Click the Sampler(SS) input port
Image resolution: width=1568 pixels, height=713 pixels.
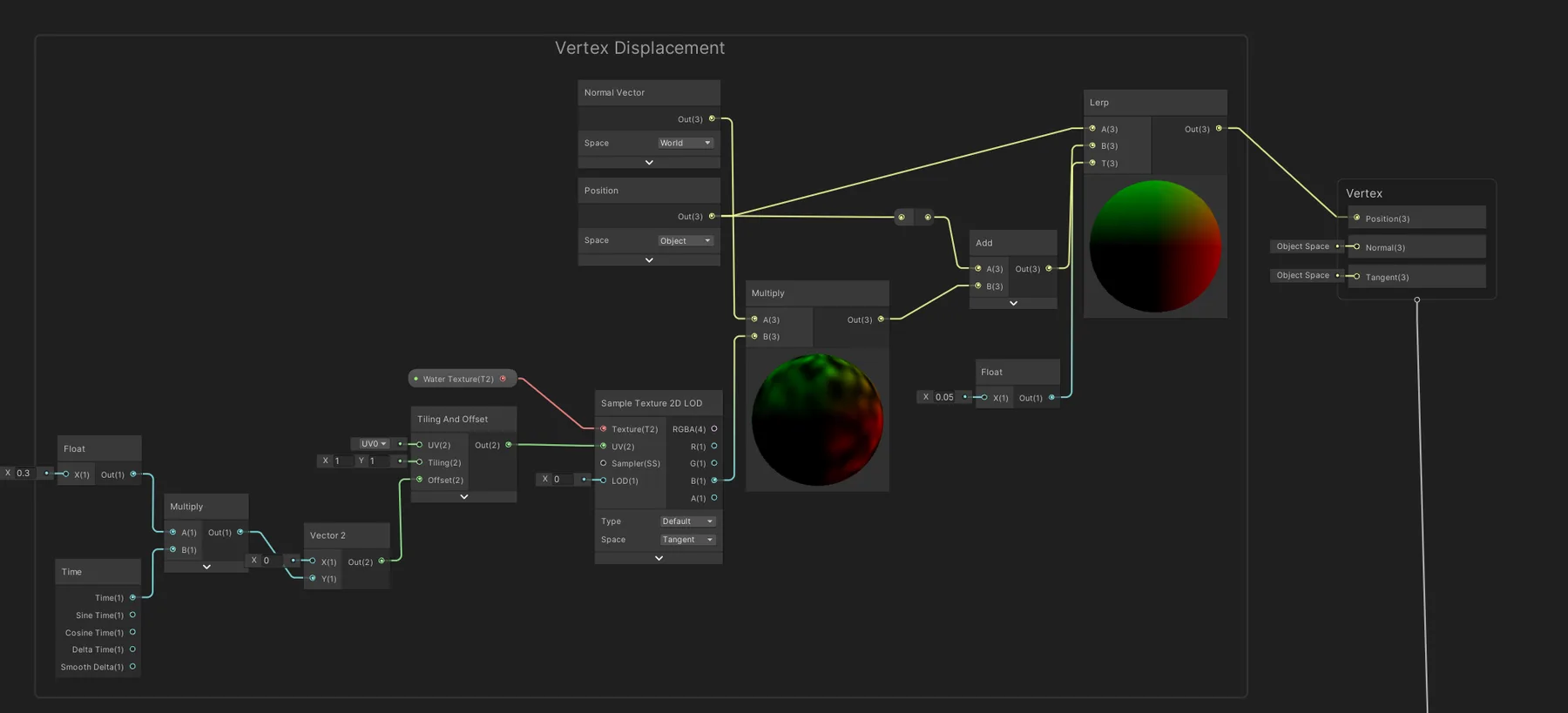(603, 463)
